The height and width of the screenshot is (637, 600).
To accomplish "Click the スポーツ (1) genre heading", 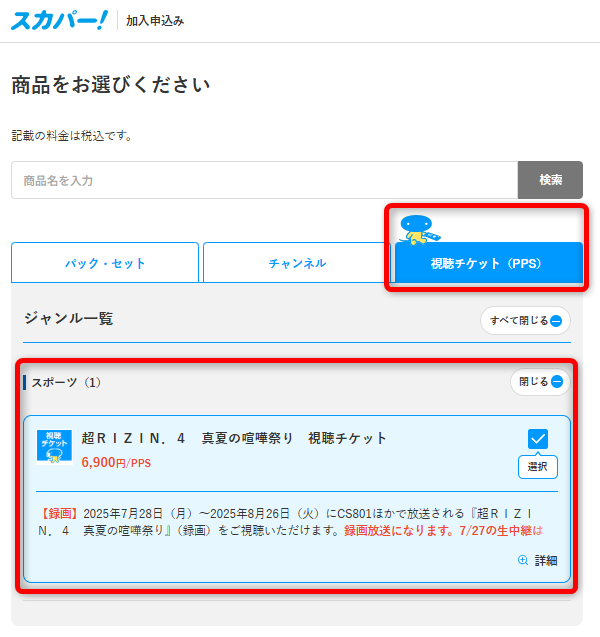I will (66, 382).
